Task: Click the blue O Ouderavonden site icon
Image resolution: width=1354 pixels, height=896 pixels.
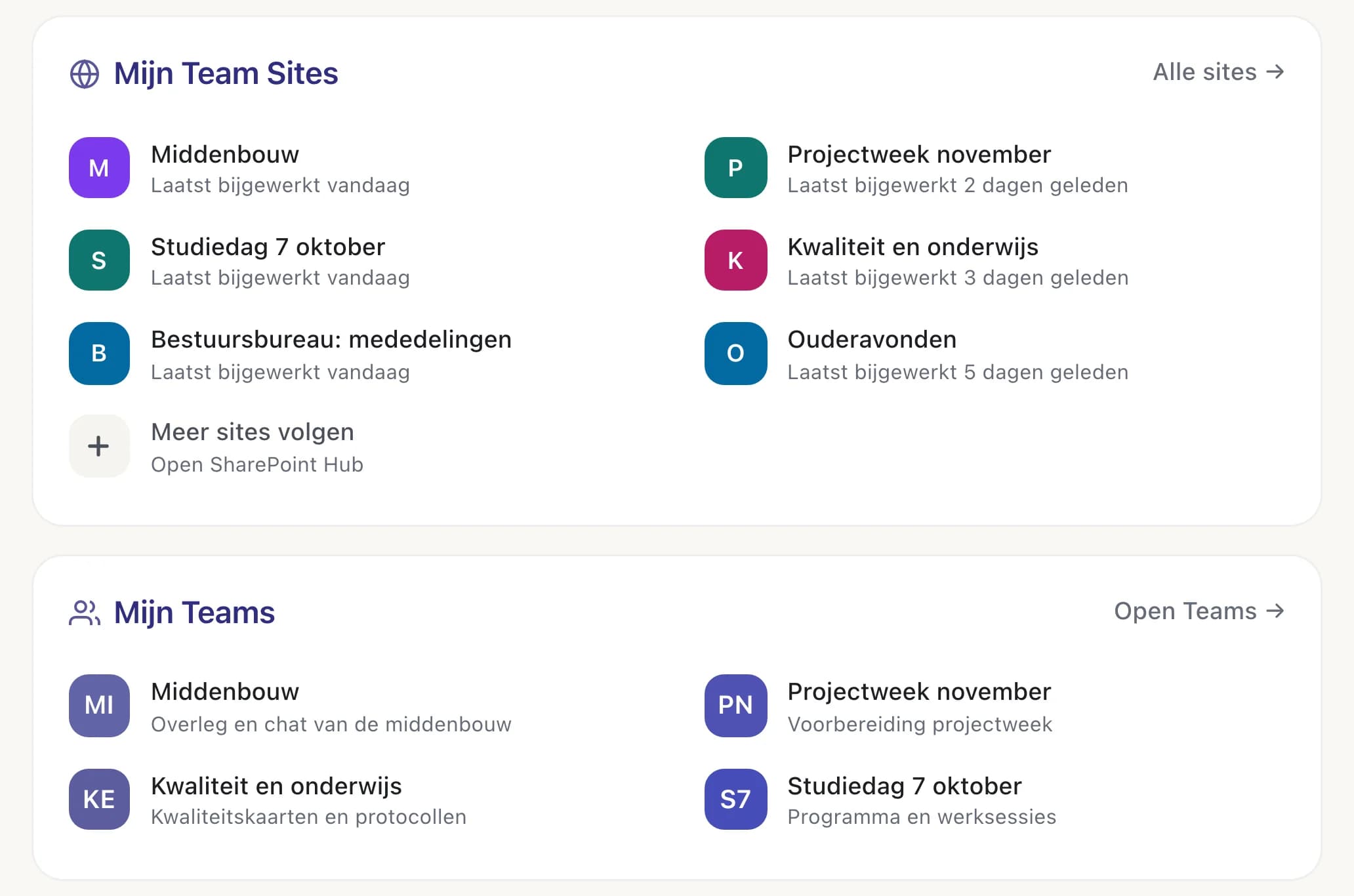Action: [735, 353]
